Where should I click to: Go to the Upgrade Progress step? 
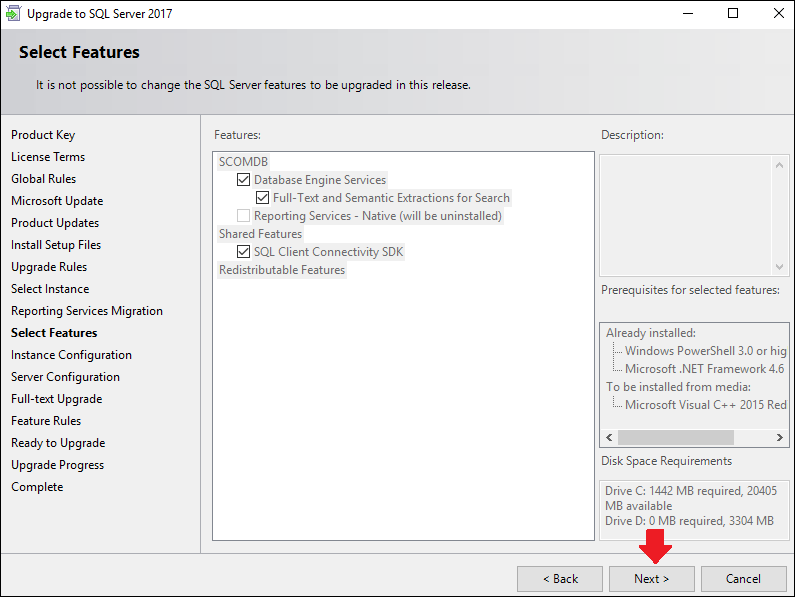pos(58,465)
